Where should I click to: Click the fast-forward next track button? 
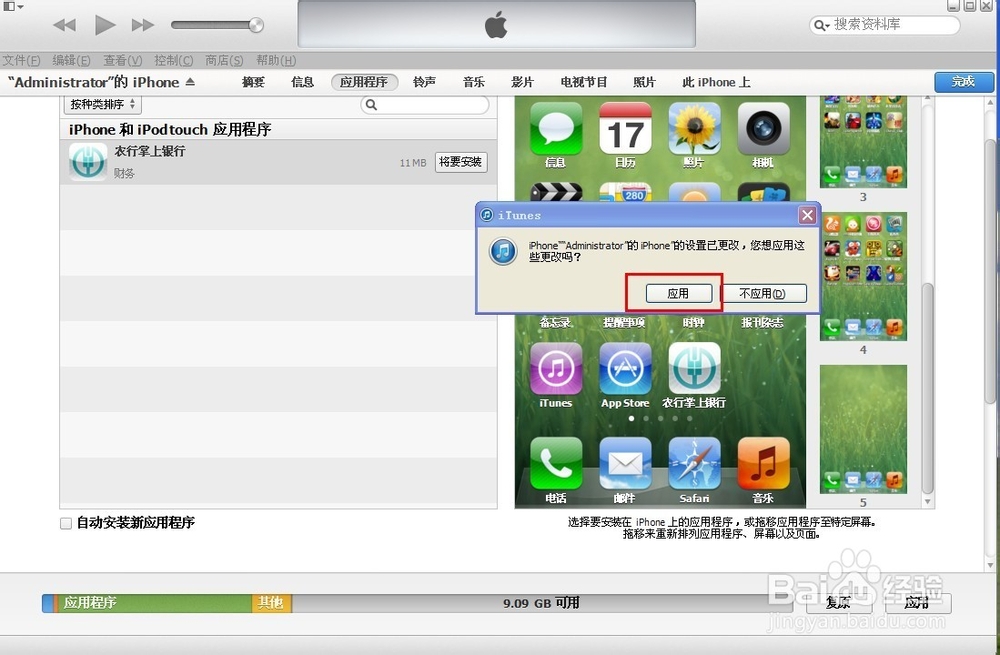[143, 25]
